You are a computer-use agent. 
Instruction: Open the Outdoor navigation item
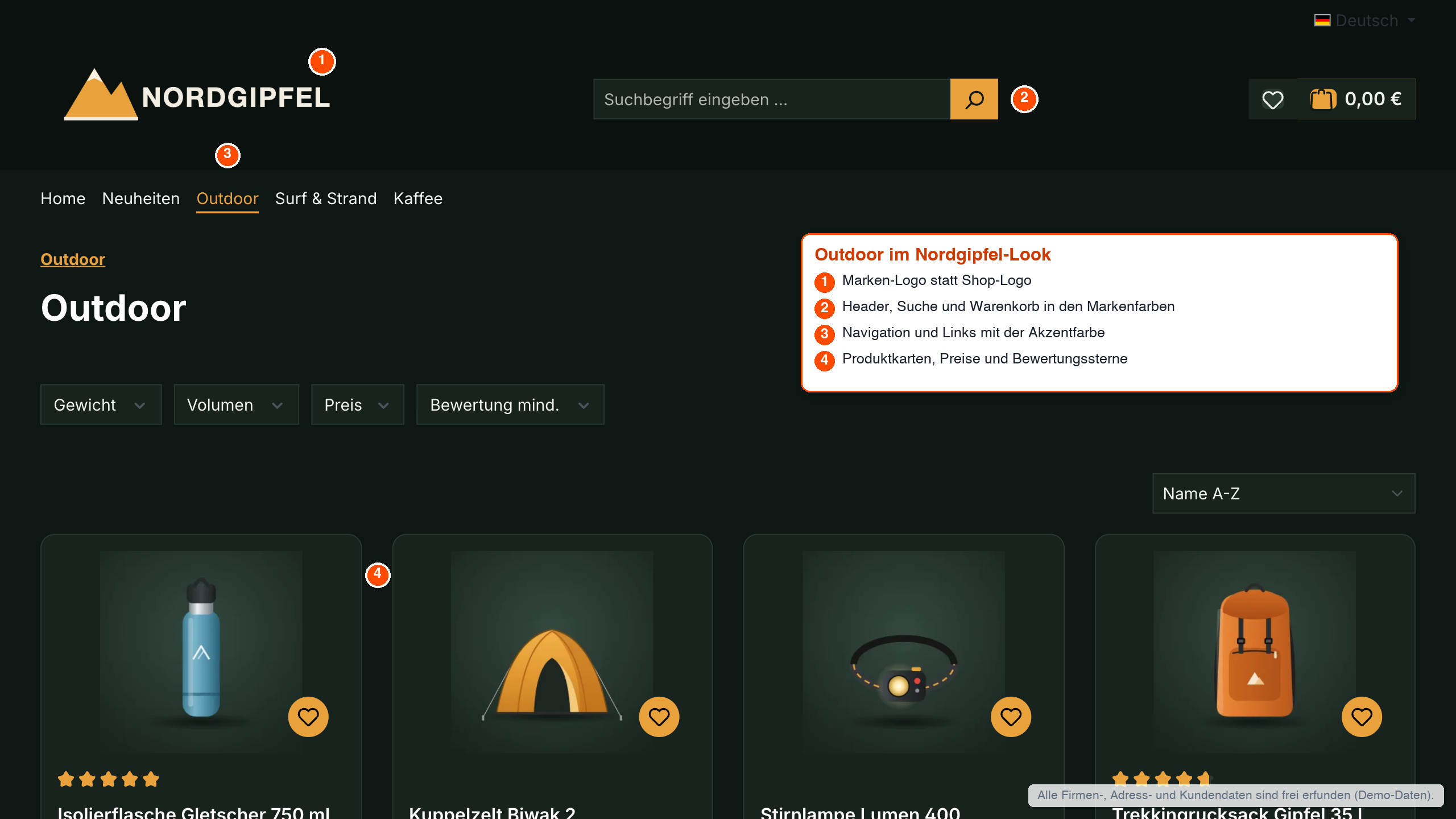(x=227, y=198)
